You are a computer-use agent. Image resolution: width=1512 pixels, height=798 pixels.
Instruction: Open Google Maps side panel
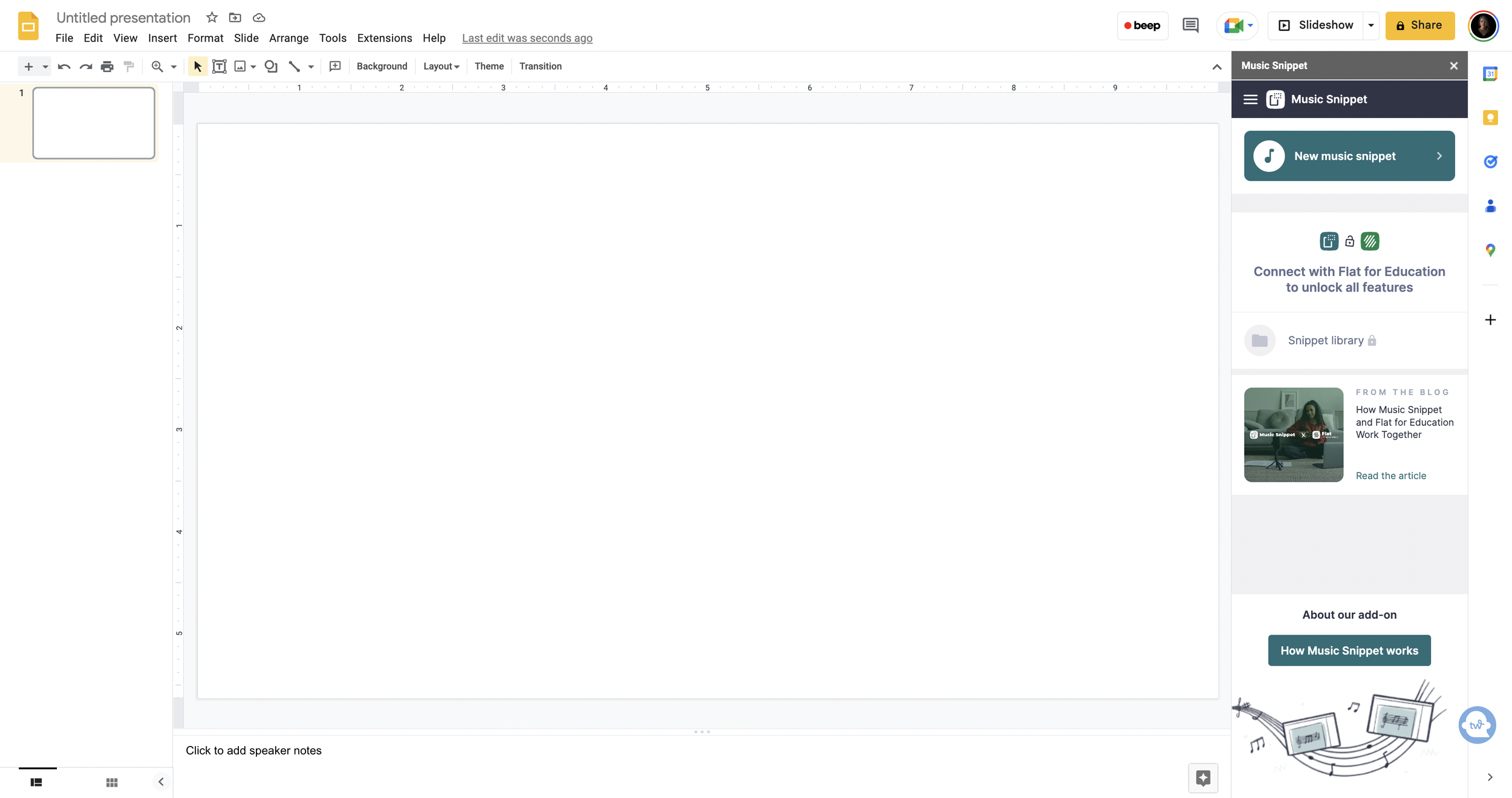pyautogui.click(x=1490, y=250)
